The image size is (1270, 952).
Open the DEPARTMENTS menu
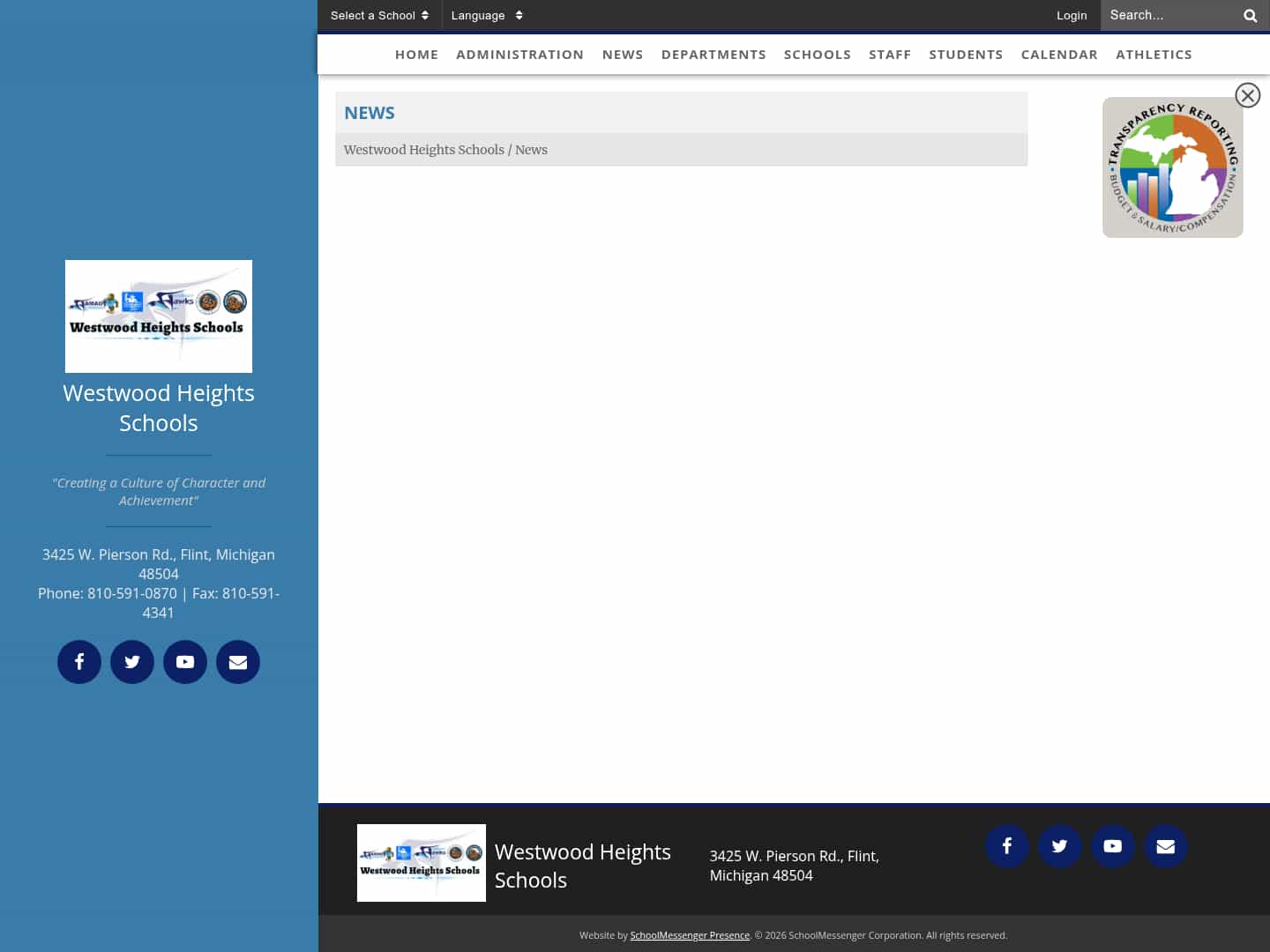[713, 54]
